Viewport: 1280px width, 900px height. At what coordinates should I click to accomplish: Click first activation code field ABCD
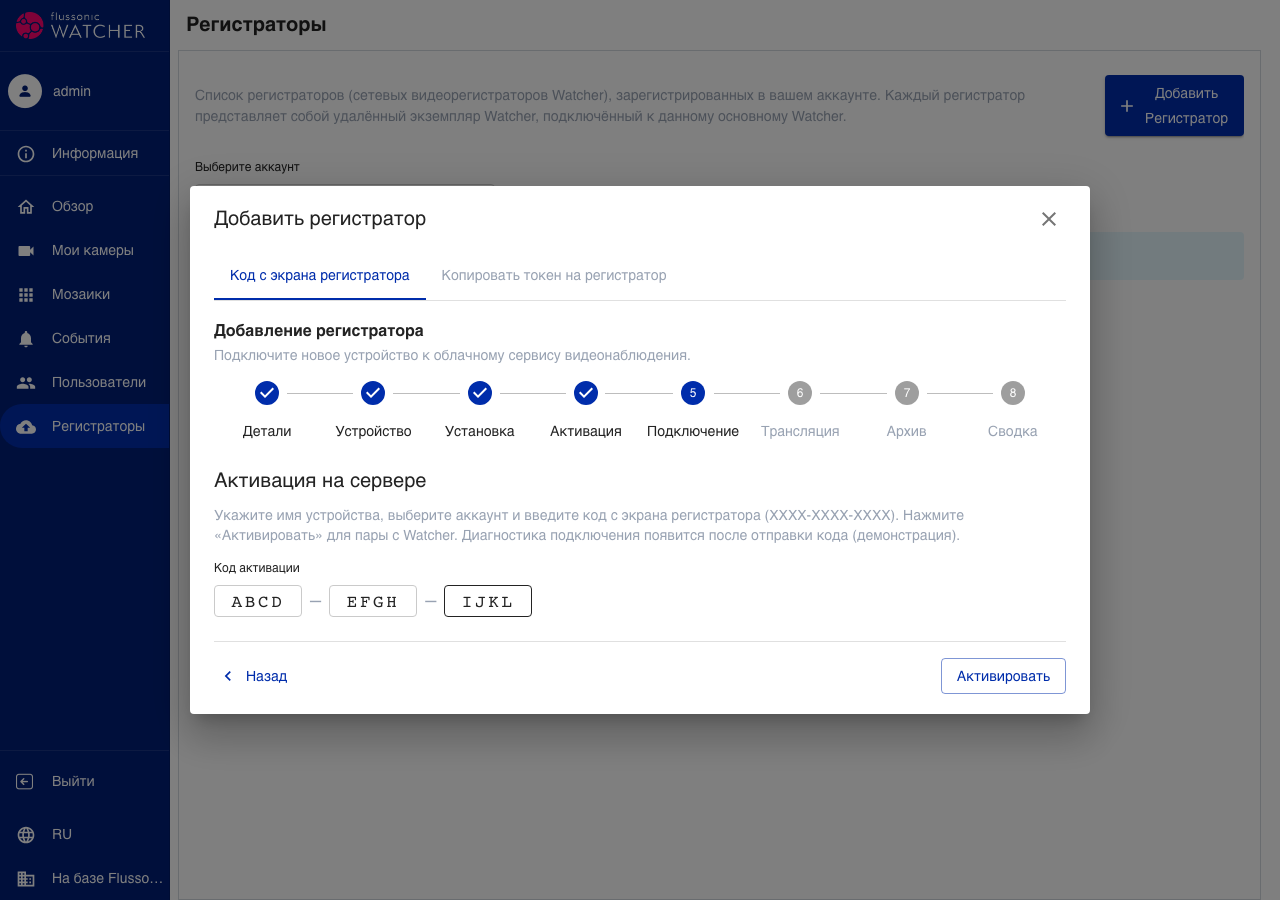pos(258,601)
